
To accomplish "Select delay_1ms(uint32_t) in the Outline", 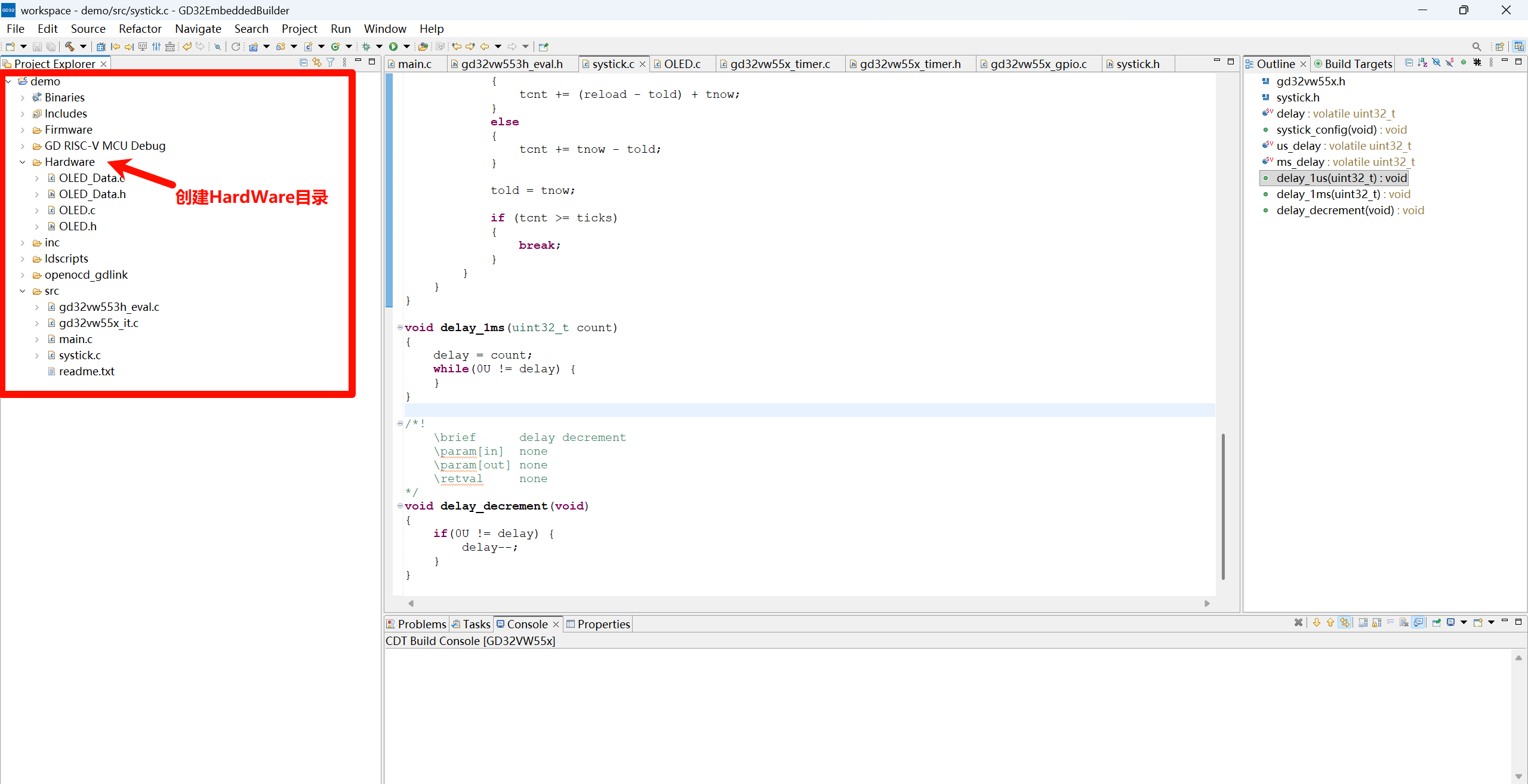I will [x=1327, y=195].
